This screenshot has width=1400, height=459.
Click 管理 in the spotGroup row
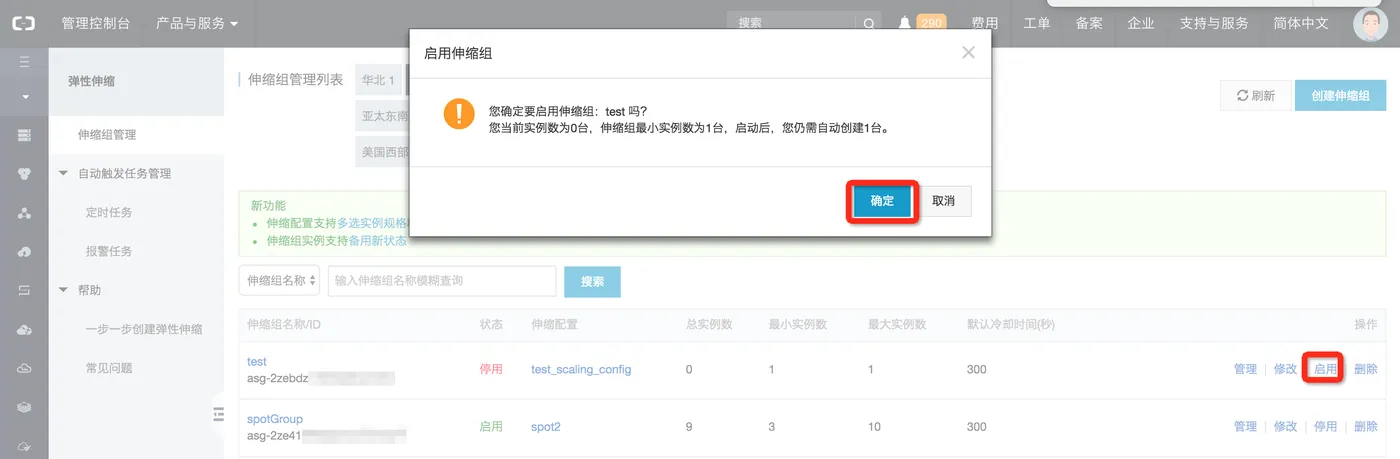pyautogui.click(x=1245, y=426)
